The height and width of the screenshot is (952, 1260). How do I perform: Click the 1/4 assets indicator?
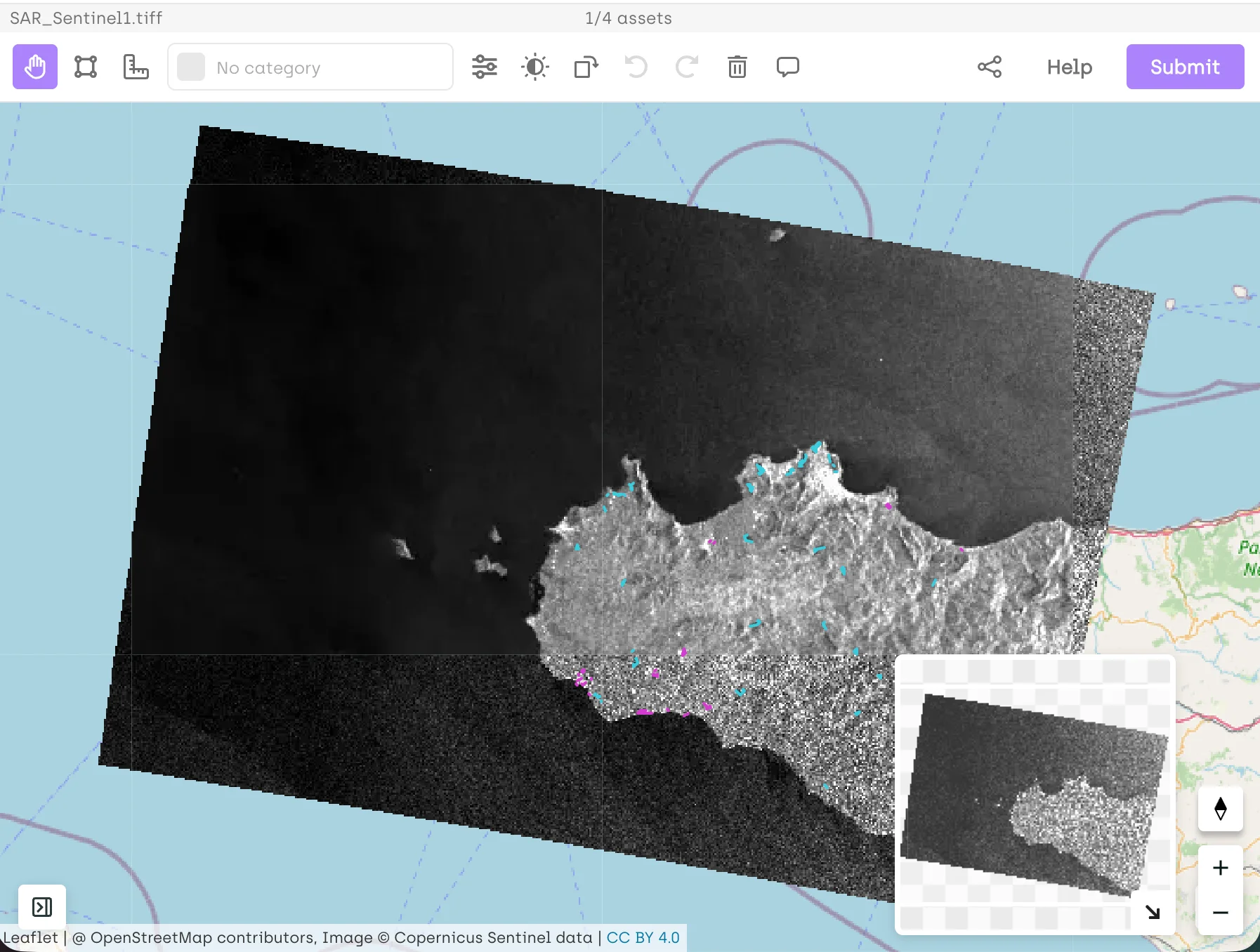[x=627, y=18]
